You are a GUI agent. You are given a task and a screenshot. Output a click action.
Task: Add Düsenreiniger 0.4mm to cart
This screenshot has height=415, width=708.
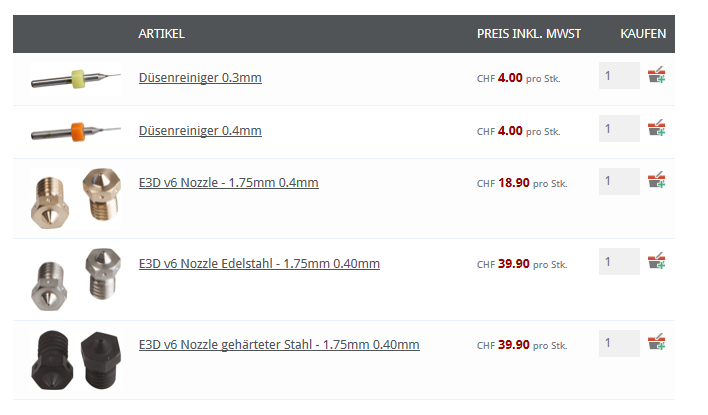[x=656, y=128]
